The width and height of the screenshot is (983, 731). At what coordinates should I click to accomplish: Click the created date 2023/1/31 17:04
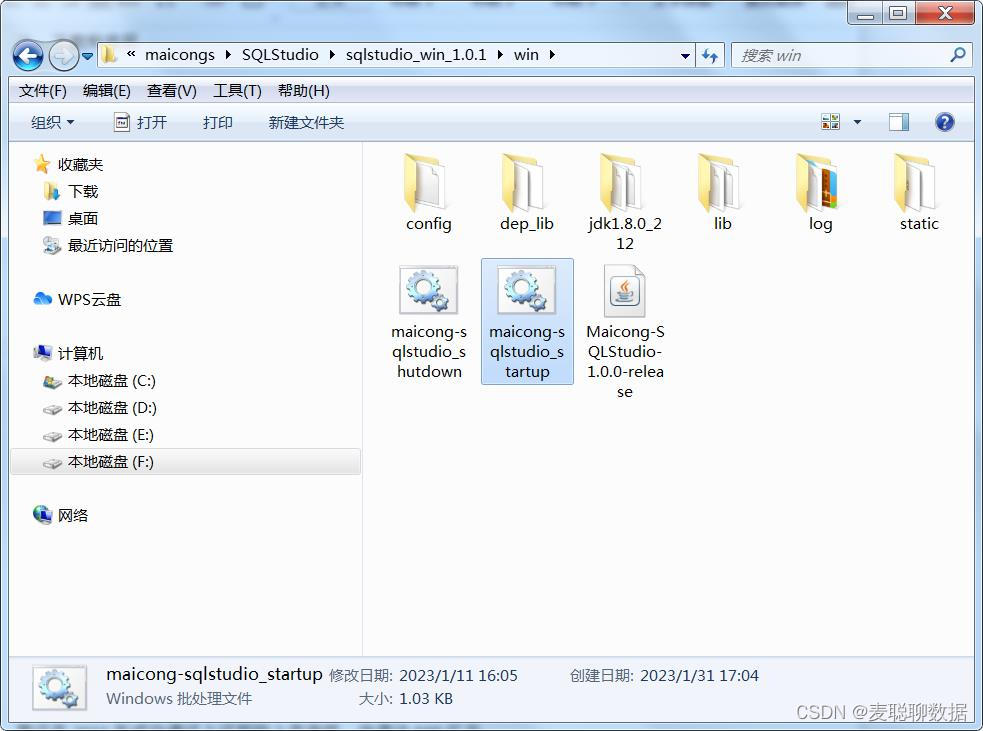coord(699,675)
